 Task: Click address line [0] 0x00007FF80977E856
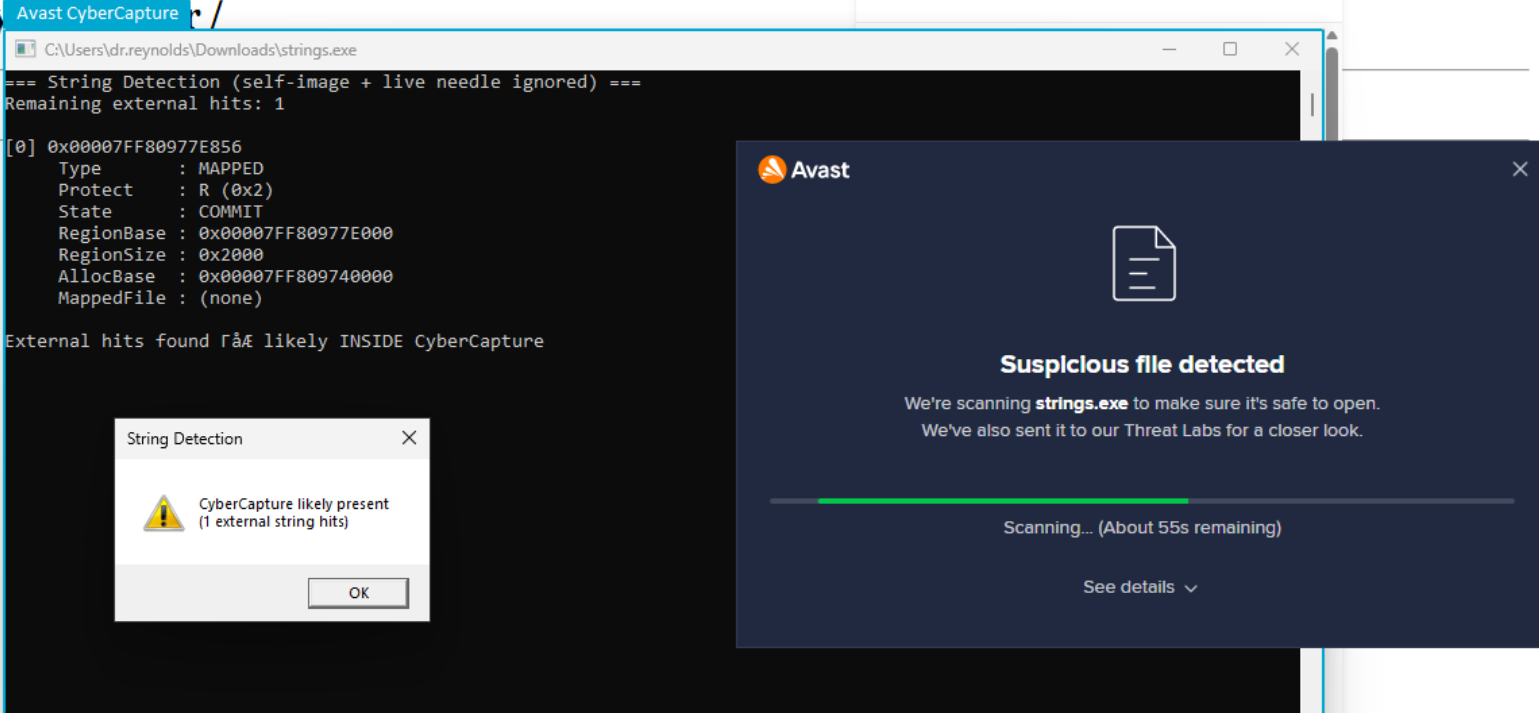coord(123,147)
